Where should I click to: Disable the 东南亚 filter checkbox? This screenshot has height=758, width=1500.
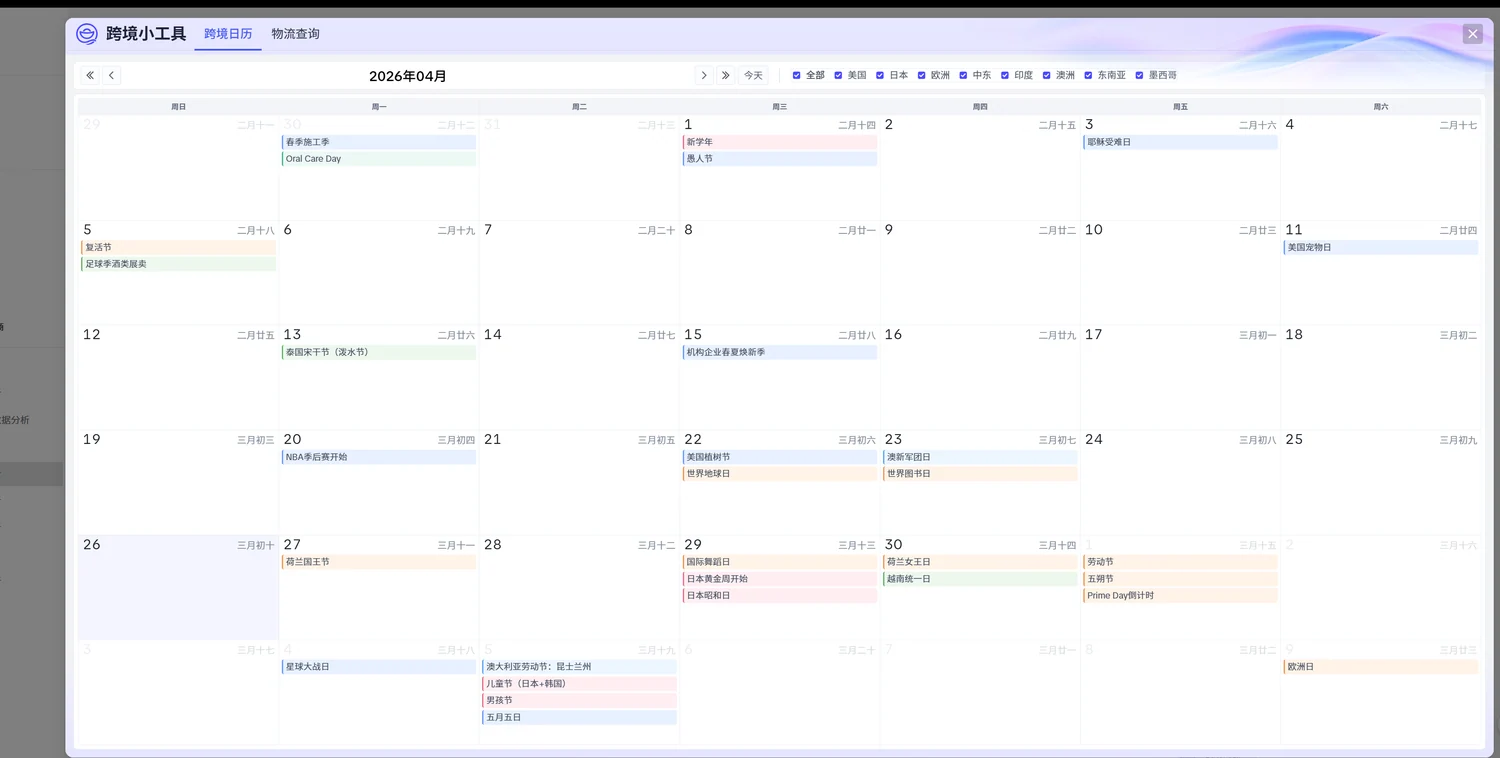click(1089, 75)
